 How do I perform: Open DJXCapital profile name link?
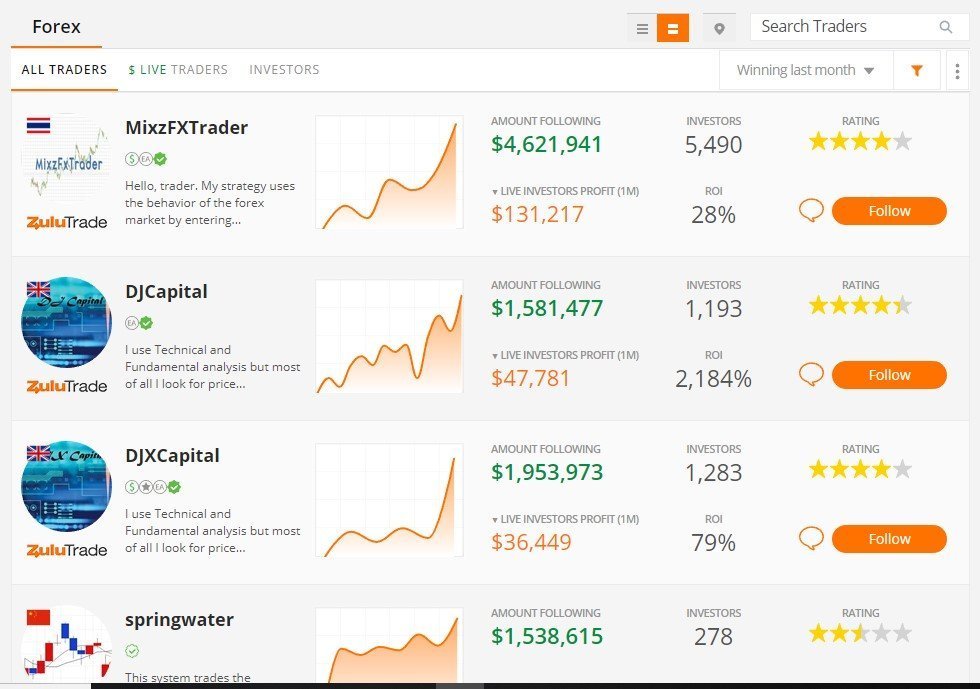pyautogui.click(x=172, y=456)
